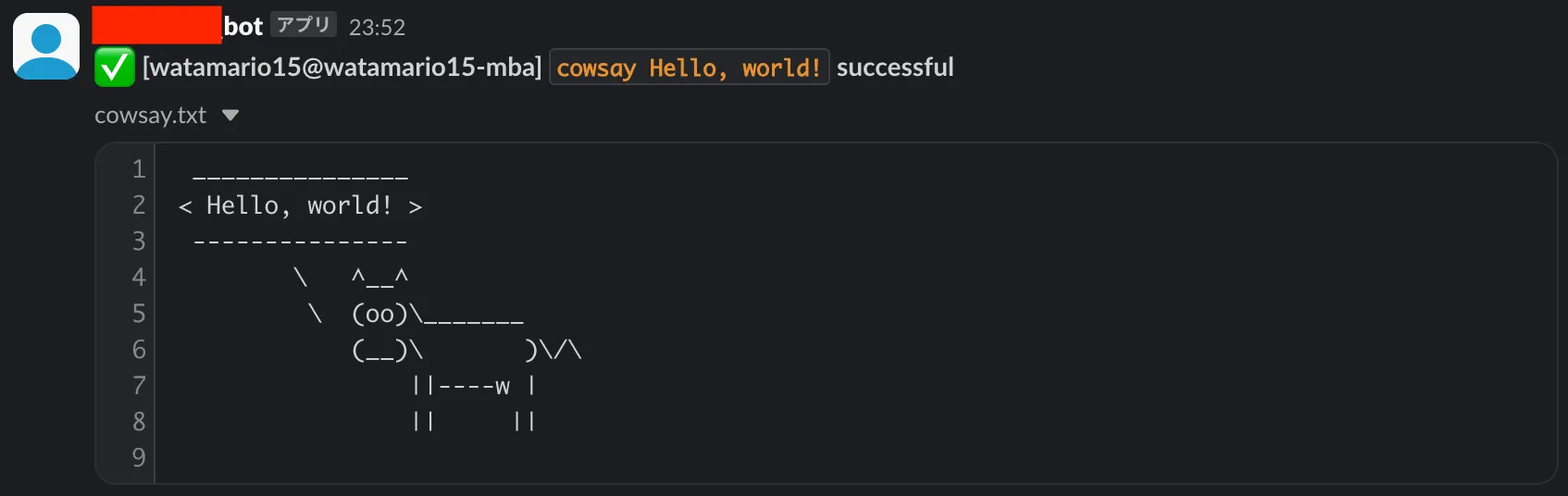Click the word successful in the message
Image resolution: width=1568 pixels, height=496 pixels.
point(895,68)
